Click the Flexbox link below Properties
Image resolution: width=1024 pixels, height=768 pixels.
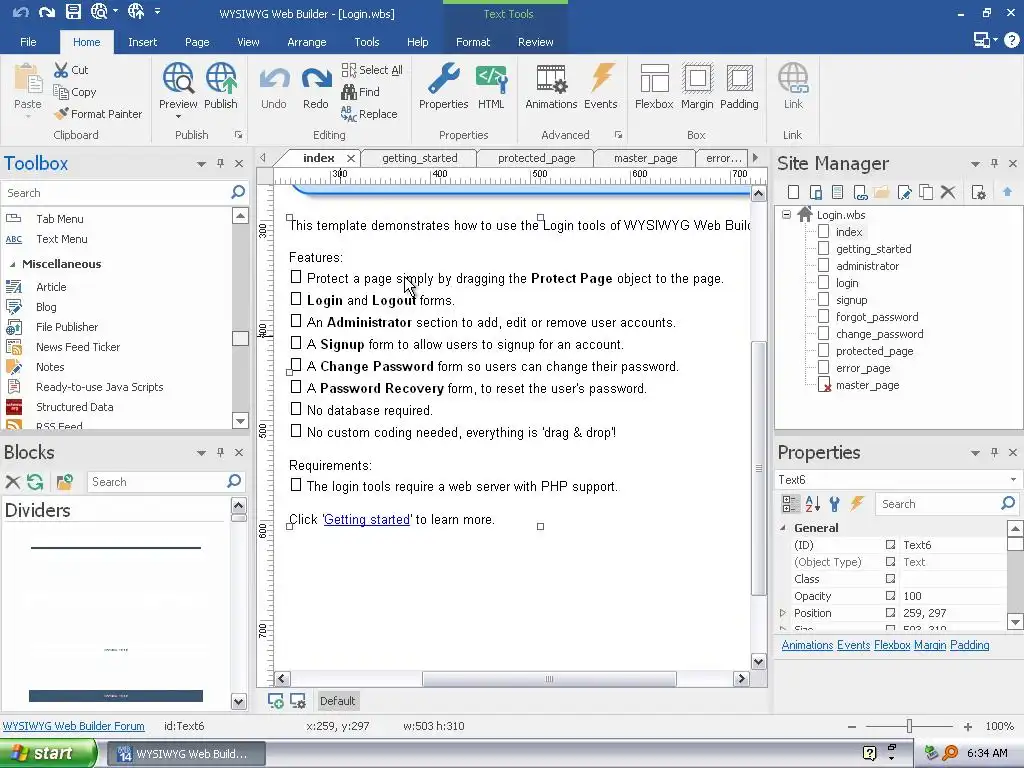coord(891,645)
